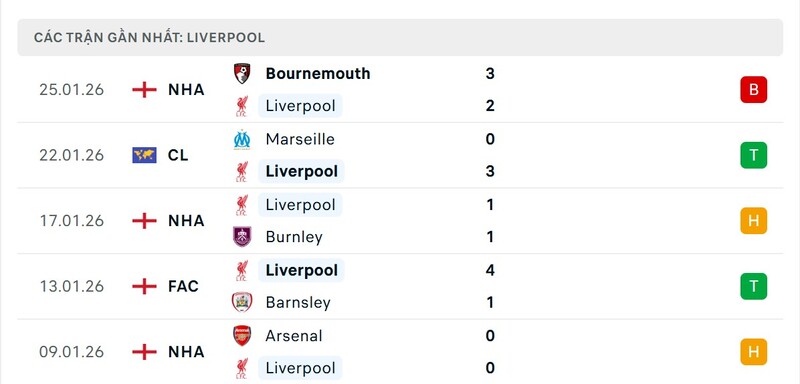The height and width of the screenshot is (384, 800).
Task: Open the 25.01.26 match row date
Action: [71, 90]
